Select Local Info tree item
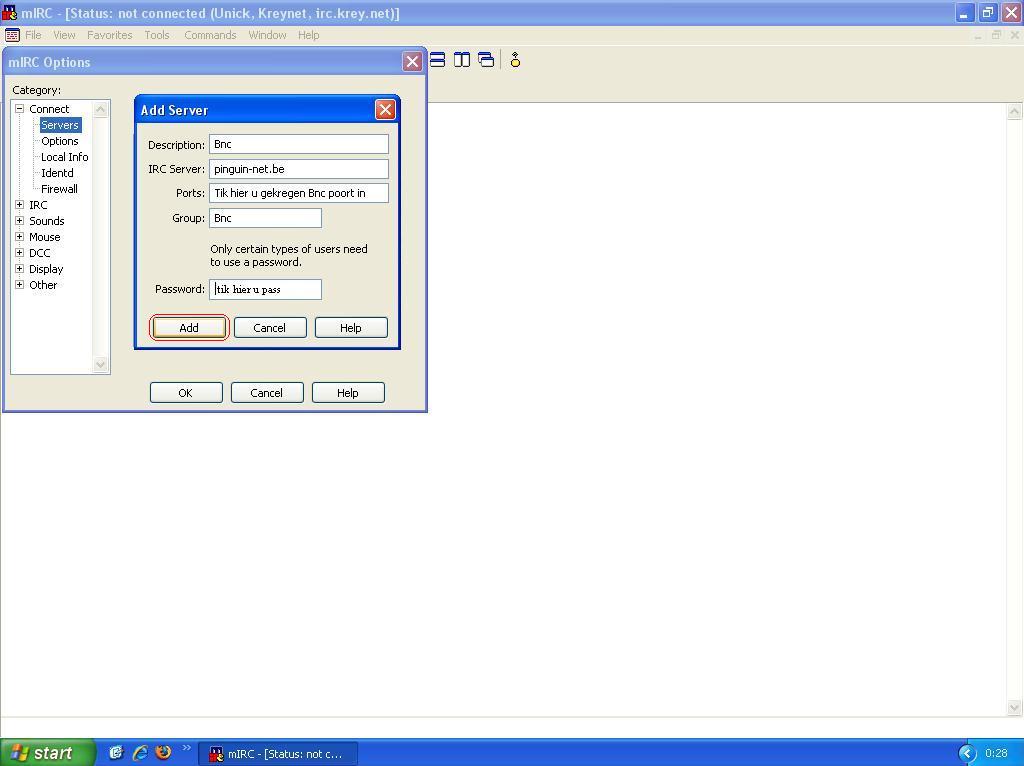This screenshot has height=766, width=1024. [x=65, y=157]
